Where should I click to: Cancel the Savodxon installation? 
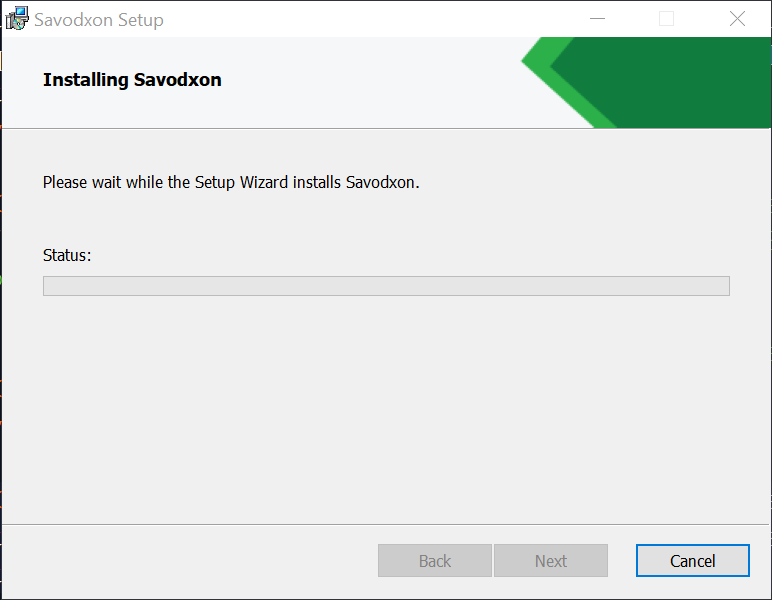[x=692, y=561]
